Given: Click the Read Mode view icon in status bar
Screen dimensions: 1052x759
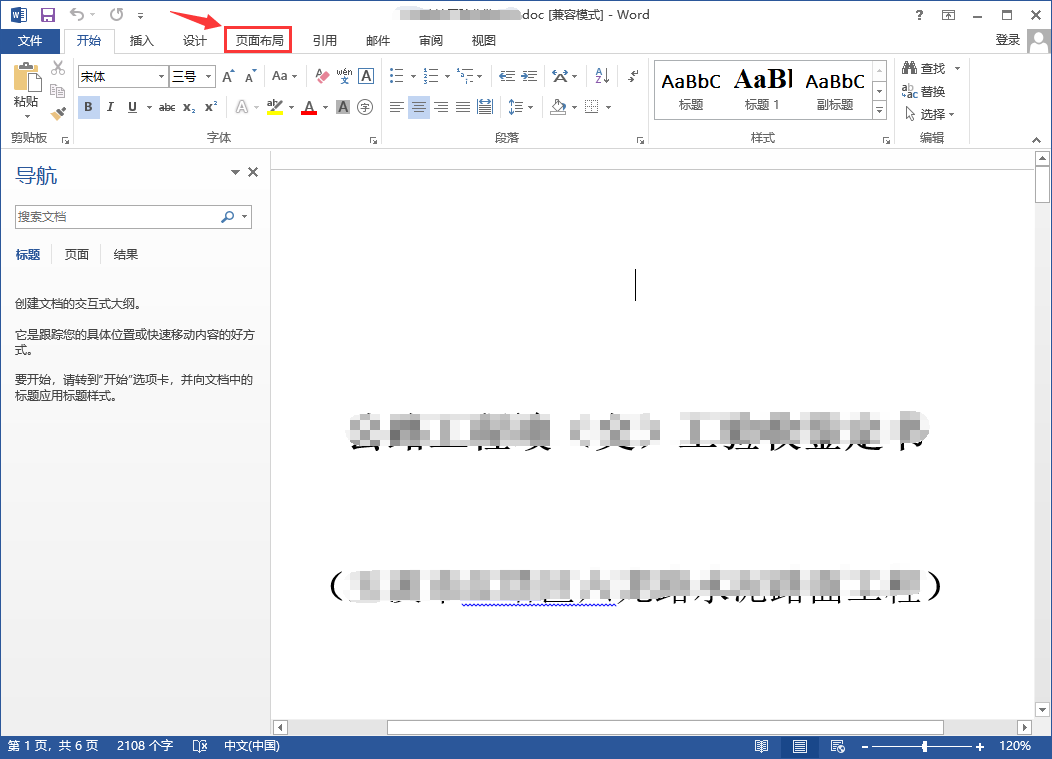Looking at the screenshot, I should (x=761, y=746).
